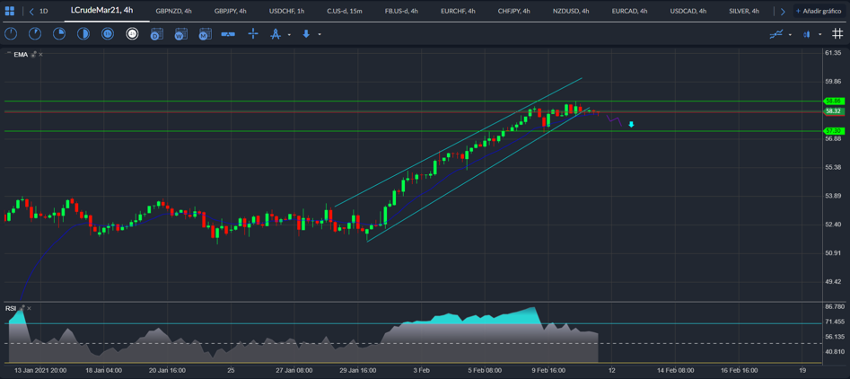Select the 1-minute timeframe icon
The width and height of the screenshot is (850, 380).
[11, 34]
